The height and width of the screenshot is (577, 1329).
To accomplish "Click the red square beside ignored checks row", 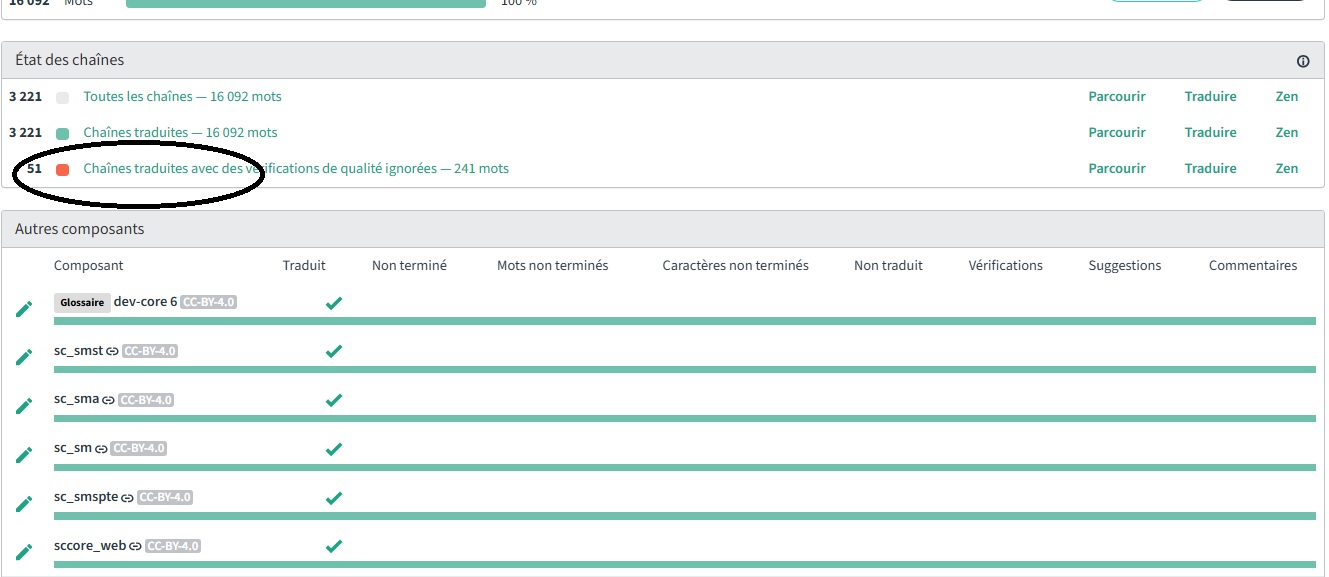I will point(63,170).
